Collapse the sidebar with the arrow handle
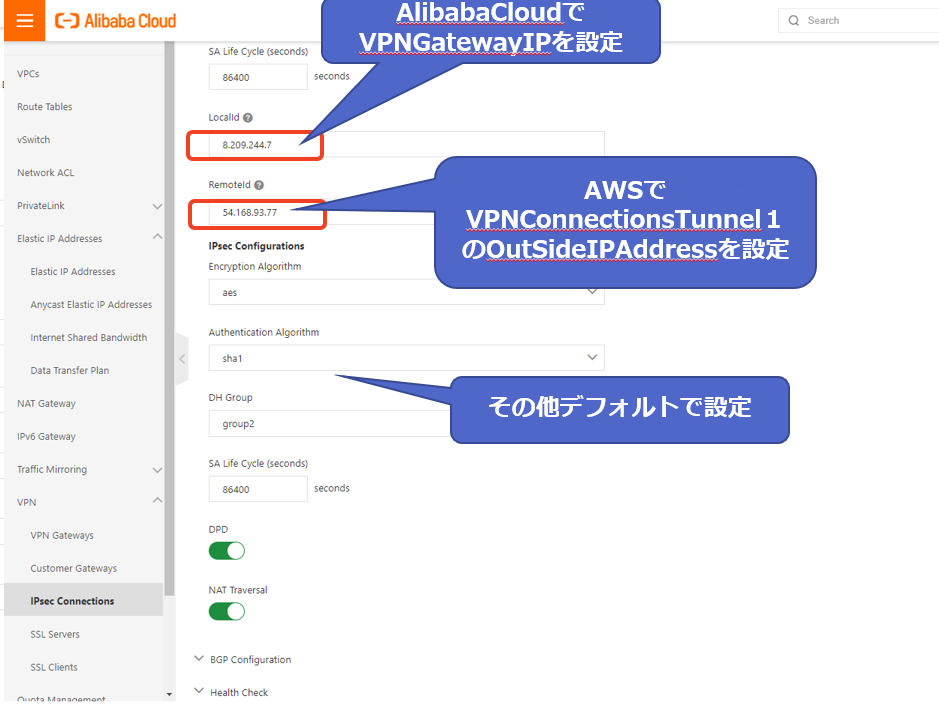The image size is (939, 709). tap(182, 359)
